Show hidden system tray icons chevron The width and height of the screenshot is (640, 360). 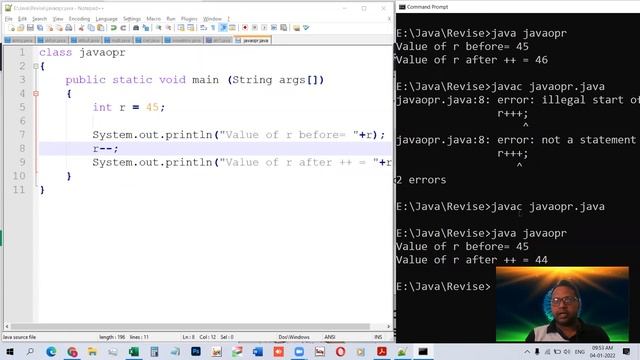pos(527,351)
